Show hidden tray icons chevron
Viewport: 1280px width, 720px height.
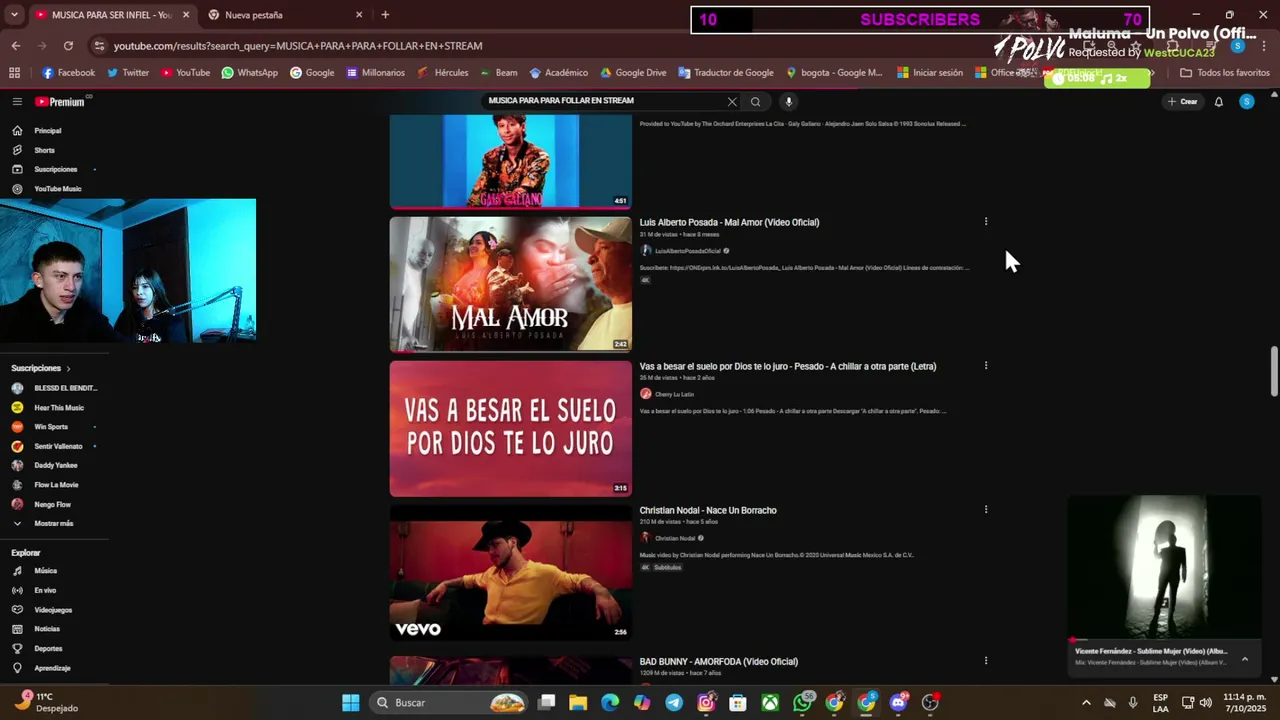(1086, 702)
